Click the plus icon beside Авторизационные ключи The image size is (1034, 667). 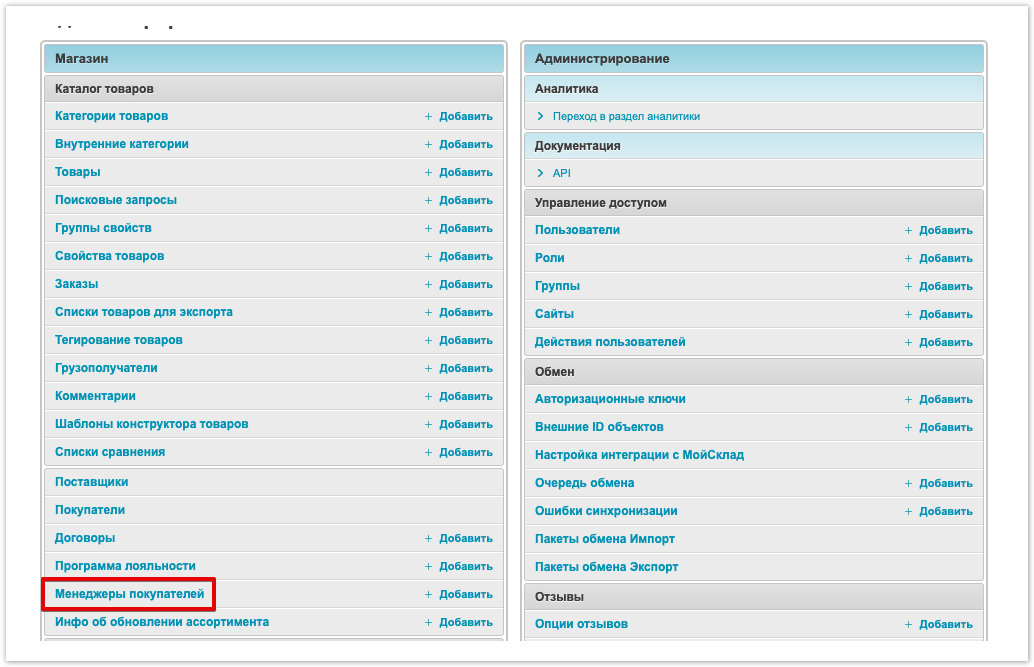click(908, 399)
